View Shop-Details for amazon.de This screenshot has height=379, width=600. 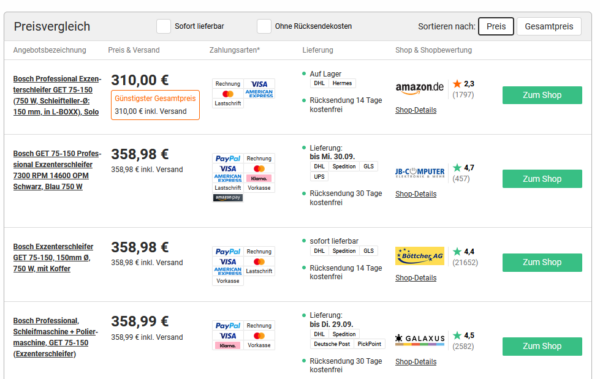[416, 110]
